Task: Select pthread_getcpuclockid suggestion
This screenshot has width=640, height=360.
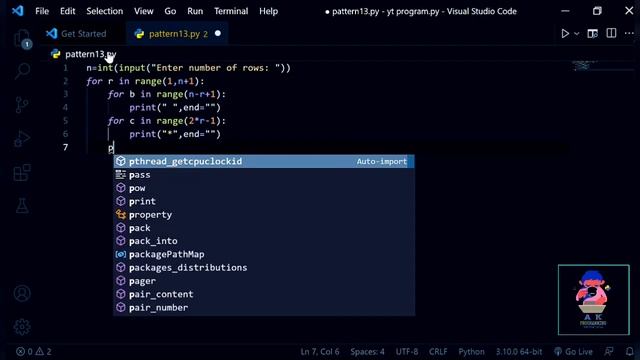Action: 264,161
